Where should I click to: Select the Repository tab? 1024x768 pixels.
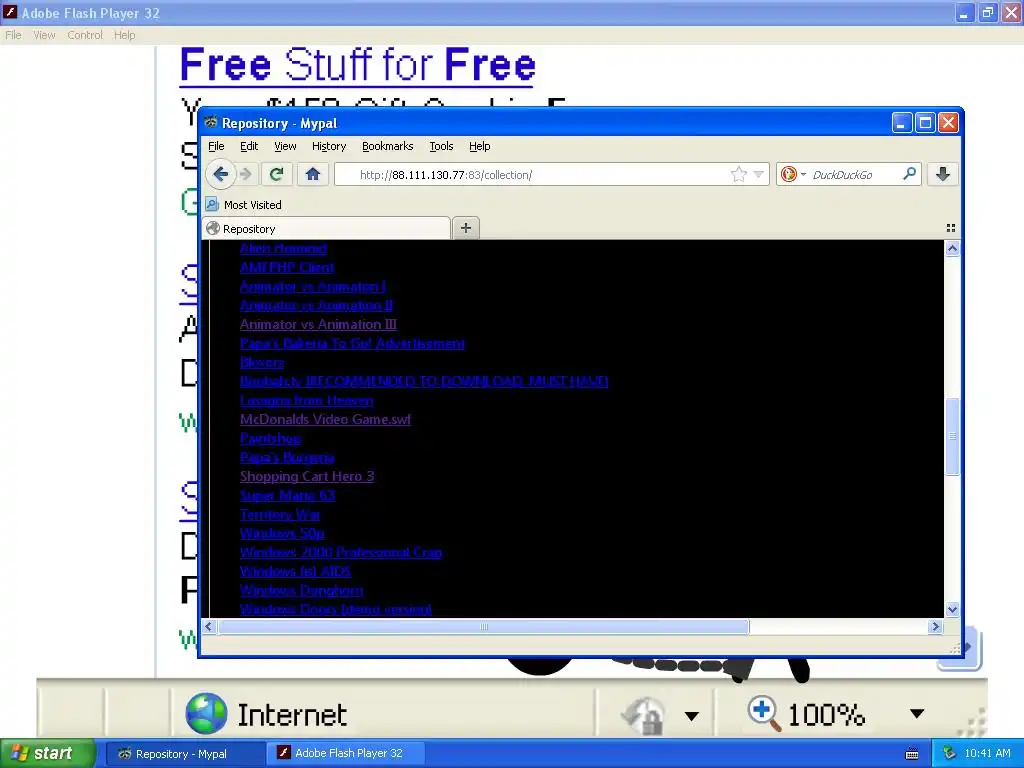click(326, 229)
